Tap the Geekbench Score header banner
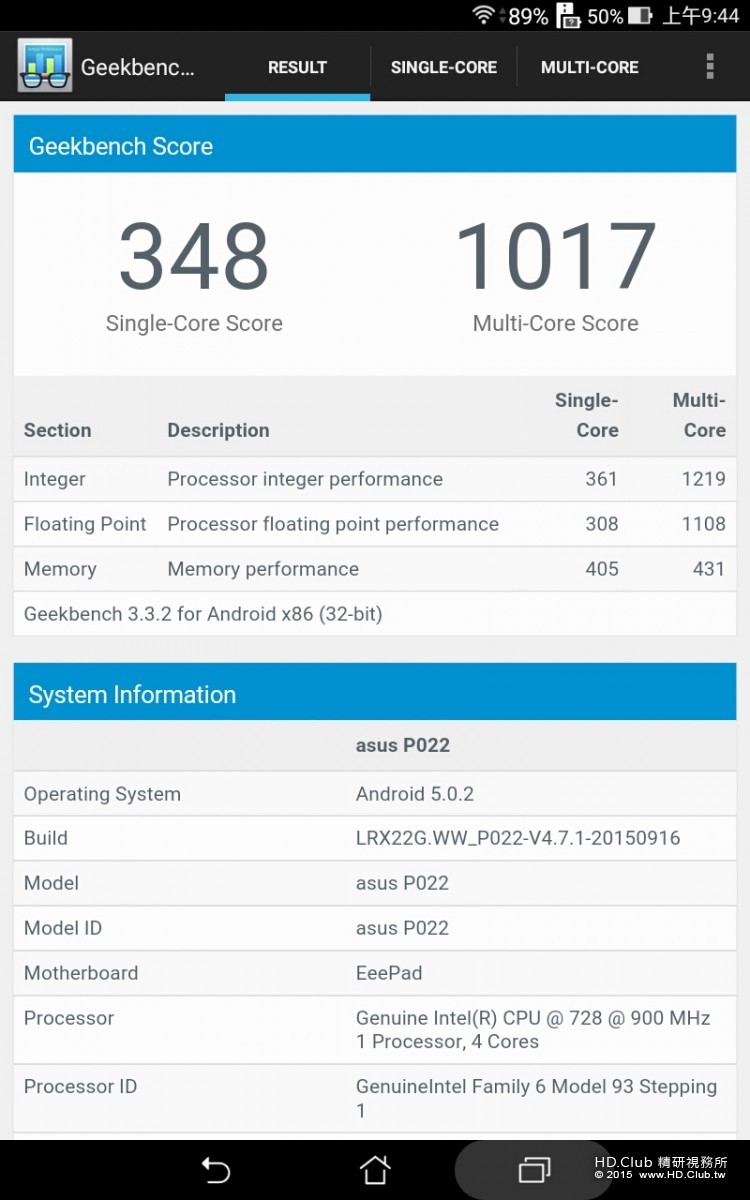 pos(375,143)
